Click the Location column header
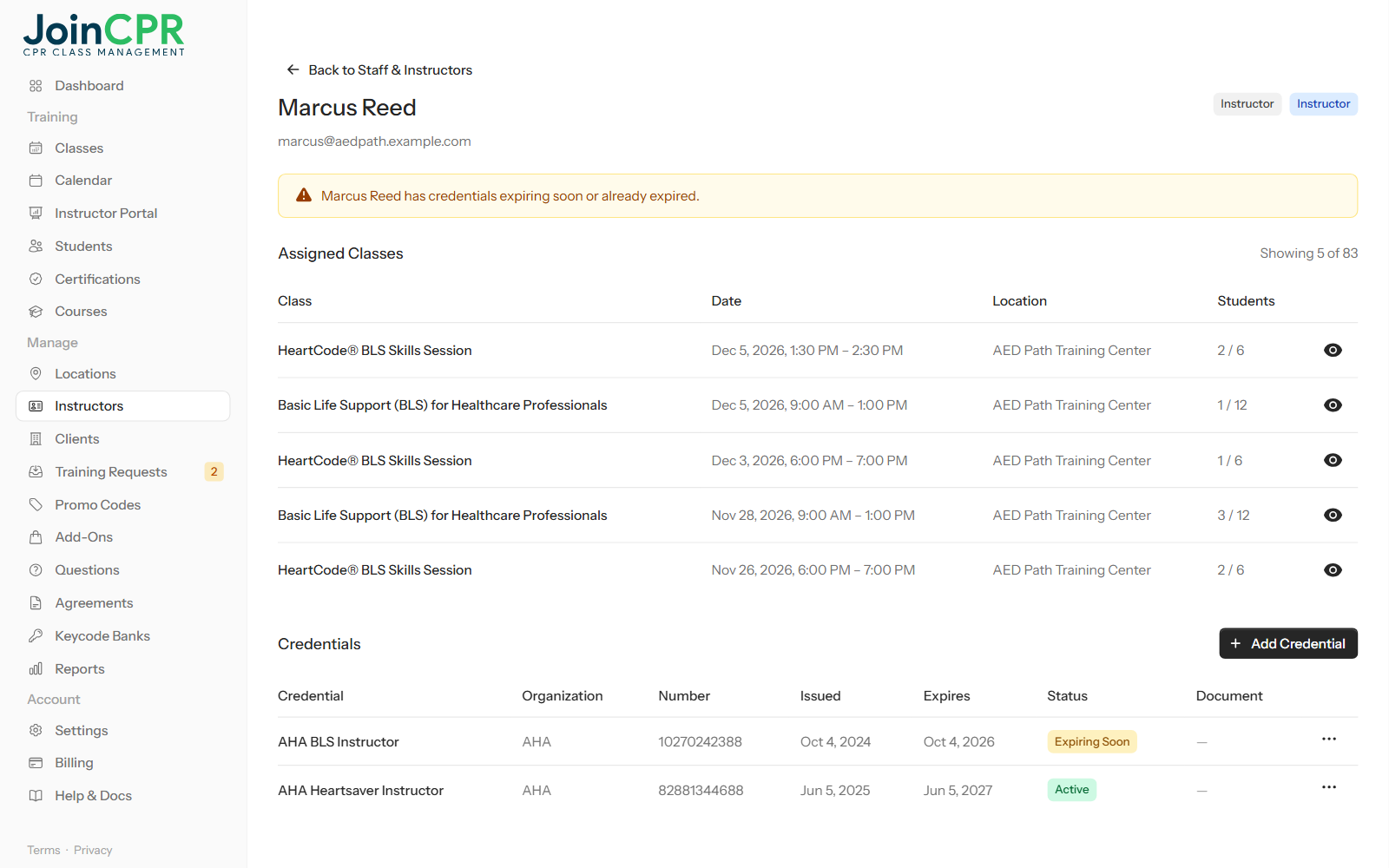The width and height of the screenshot is (1389, 868). pyautogui.click(x=1019, y=301)
